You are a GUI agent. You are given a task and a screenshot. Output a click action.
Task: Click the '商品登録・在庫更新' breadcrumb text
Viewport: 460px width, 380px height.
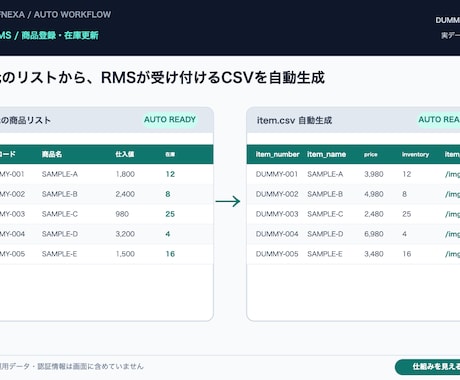[x=60, y=35]
